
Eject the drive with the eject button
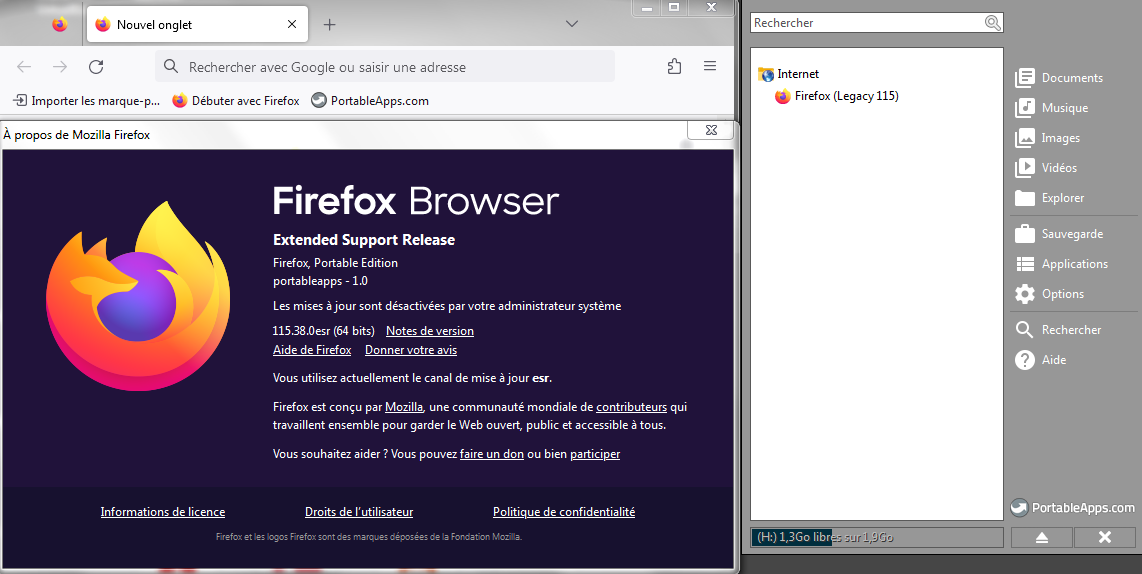(x=1041, y=538)
